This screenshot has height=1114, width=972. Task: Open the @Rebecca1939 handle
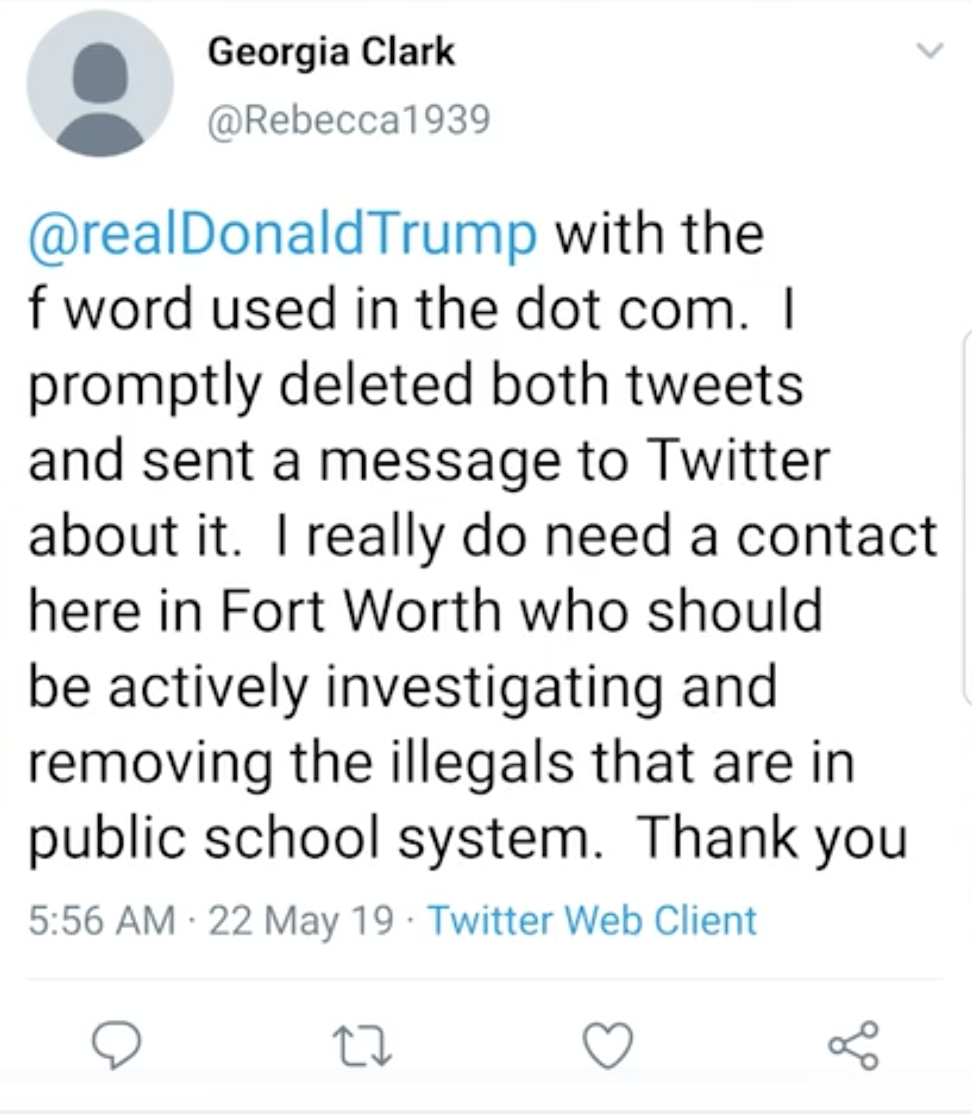pos(348,120)
